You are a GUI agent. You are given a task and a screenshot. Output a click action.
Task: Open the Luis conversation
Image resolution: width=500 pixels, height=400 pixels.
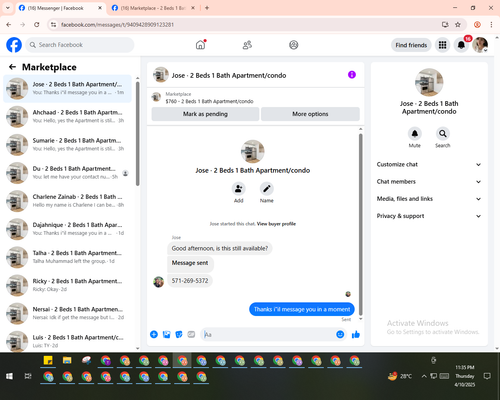coord(67,341)
